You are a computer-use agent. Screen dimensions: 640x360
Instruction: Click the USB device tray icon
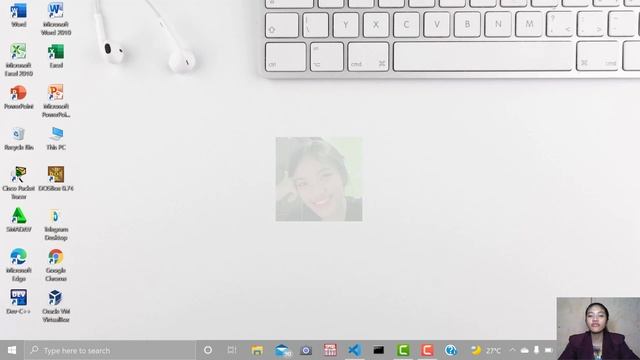pyautogui.click(x=537, y=350)
